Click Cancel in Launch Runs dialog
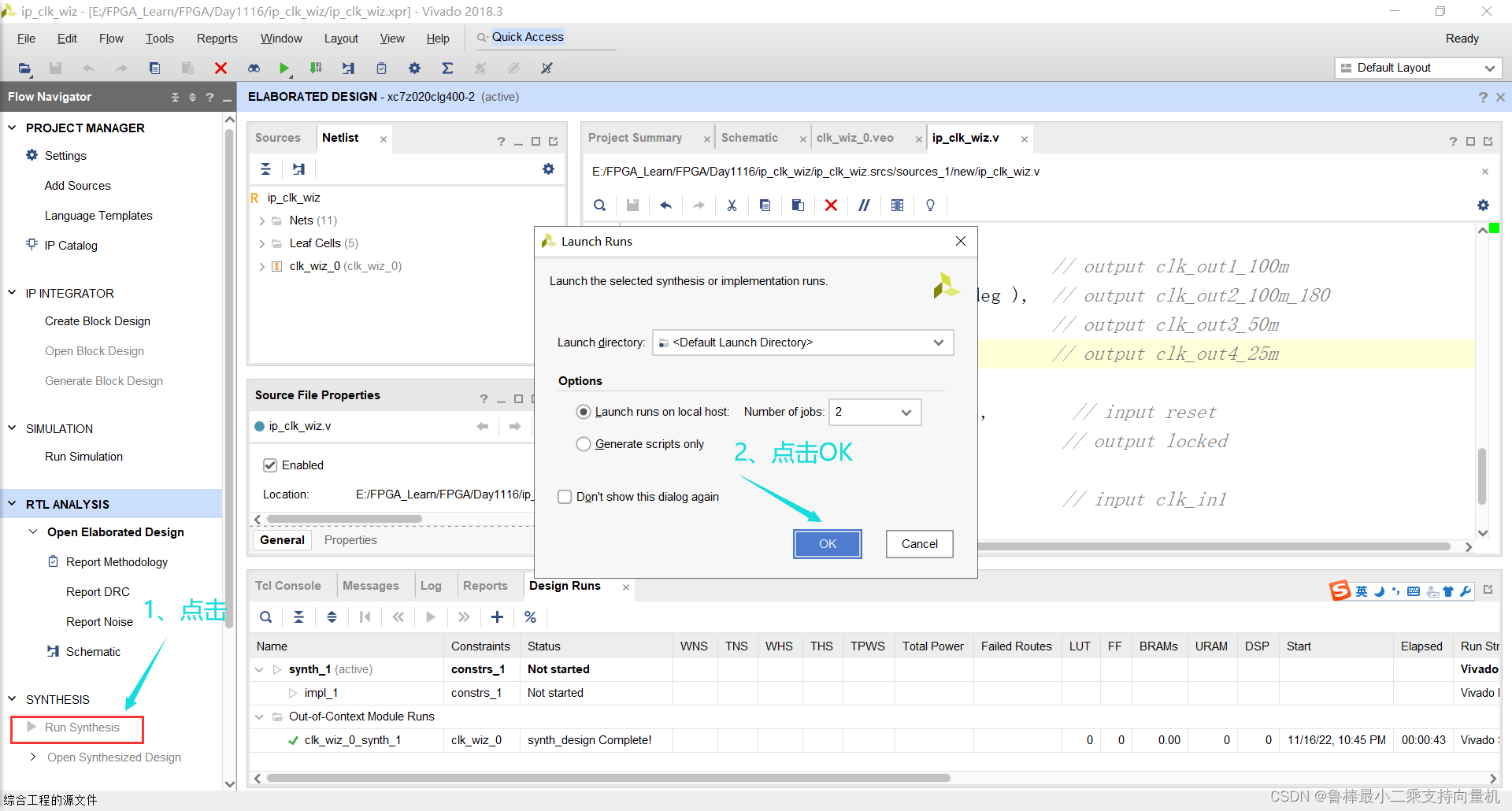 pos(920,544)
